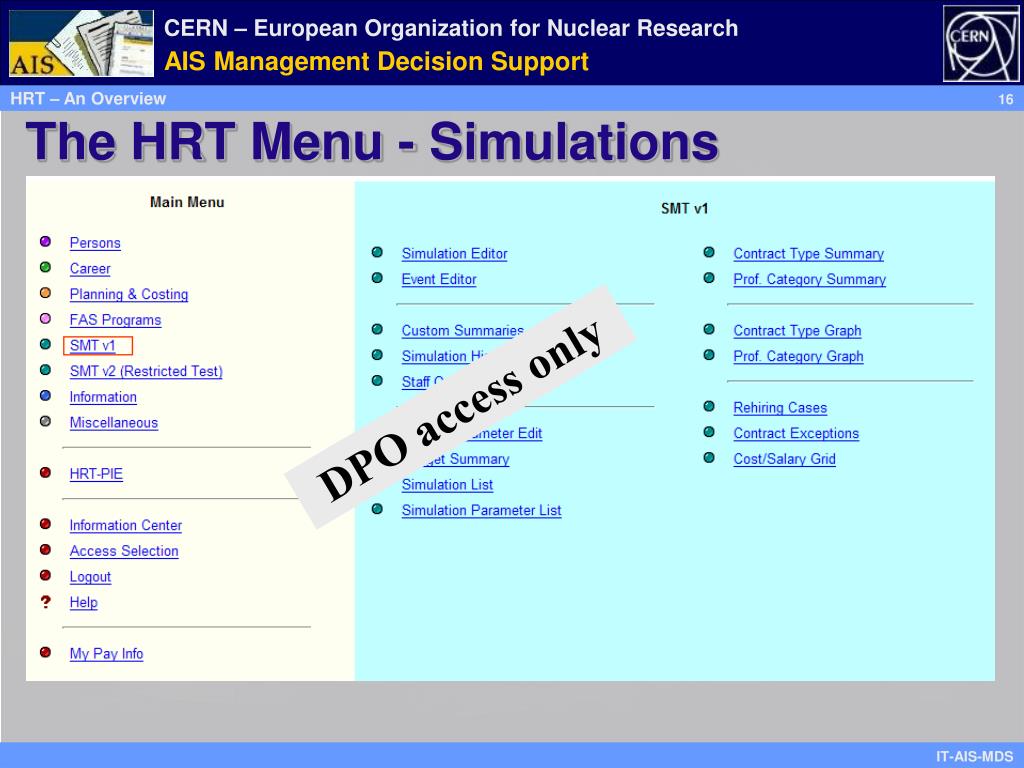Click the bullet beside Simulation Editor
The image size is (1024, 768).
(x=377, y=252)
